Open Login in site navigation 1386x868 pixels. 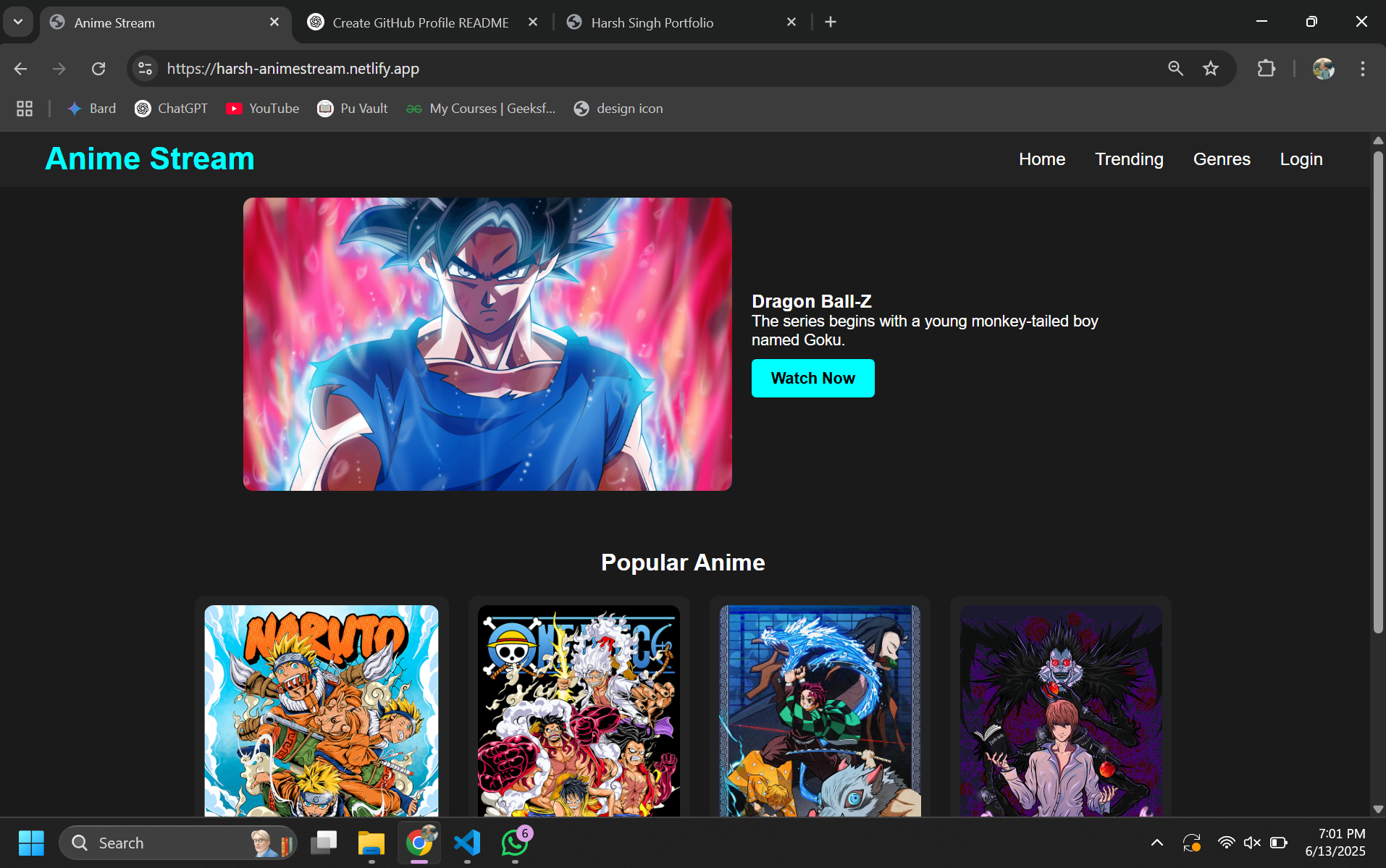click(1301, 159)
